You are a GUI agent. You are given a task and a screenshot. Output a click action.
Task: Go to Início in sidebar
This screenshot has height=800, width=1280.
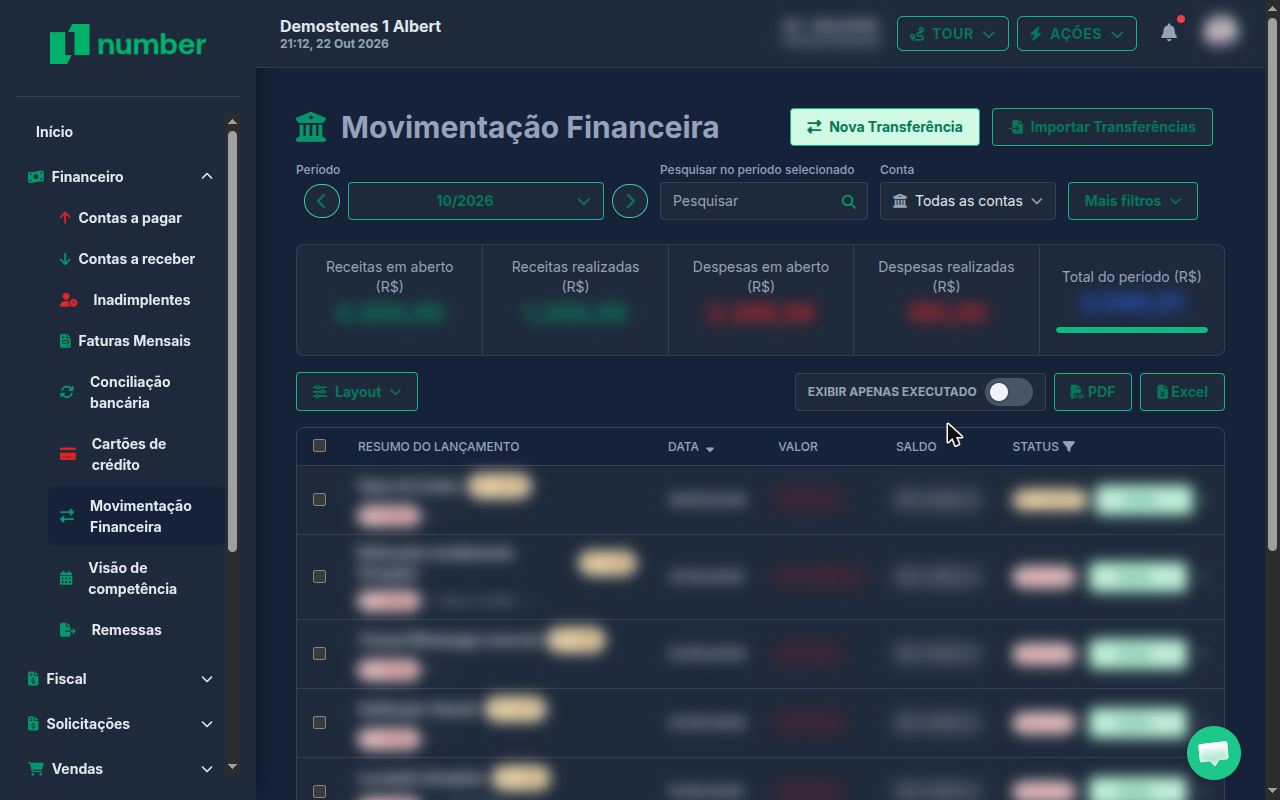click(x=55, y=132)
